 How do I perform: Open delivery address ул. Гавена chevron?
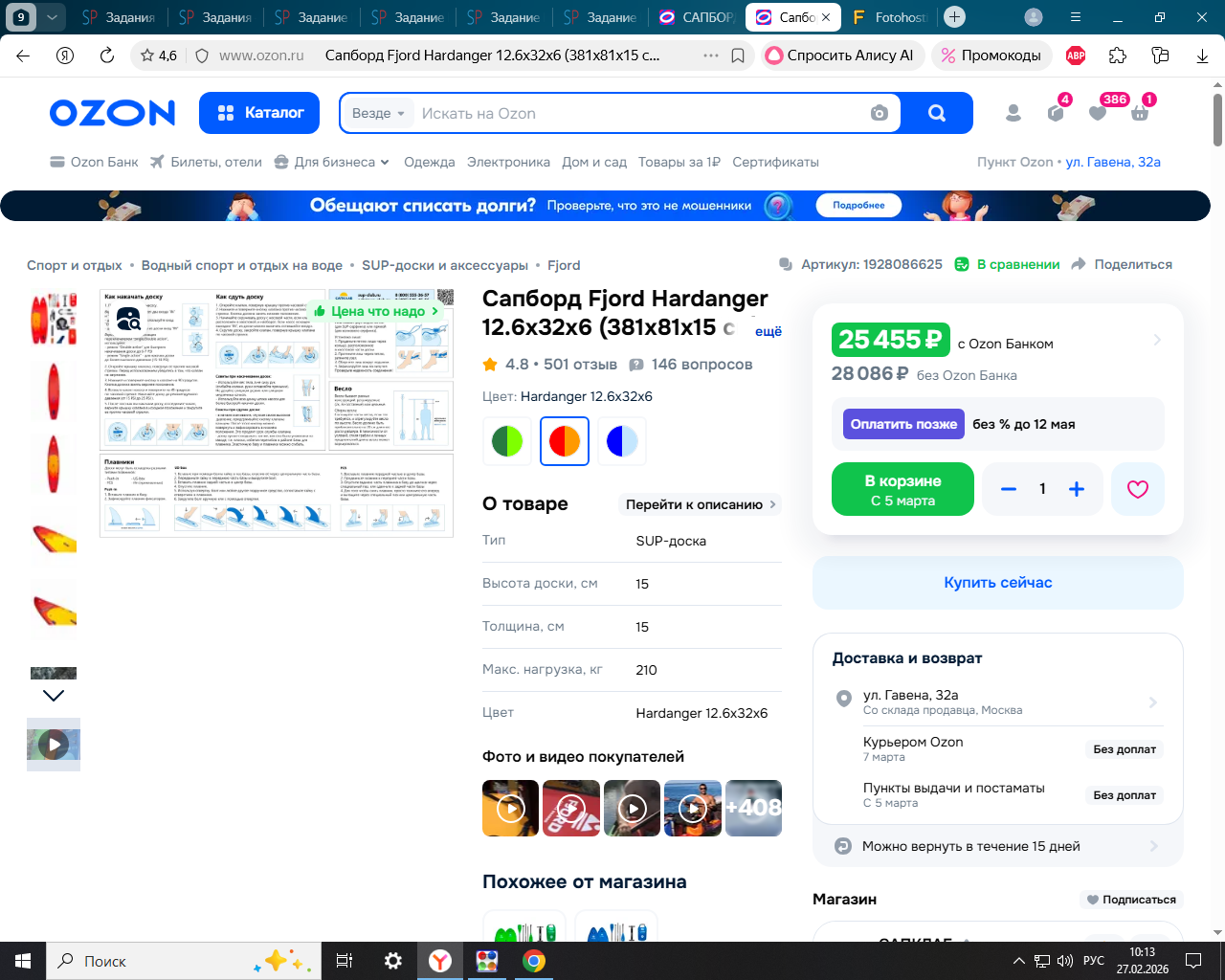[1153, 702]
